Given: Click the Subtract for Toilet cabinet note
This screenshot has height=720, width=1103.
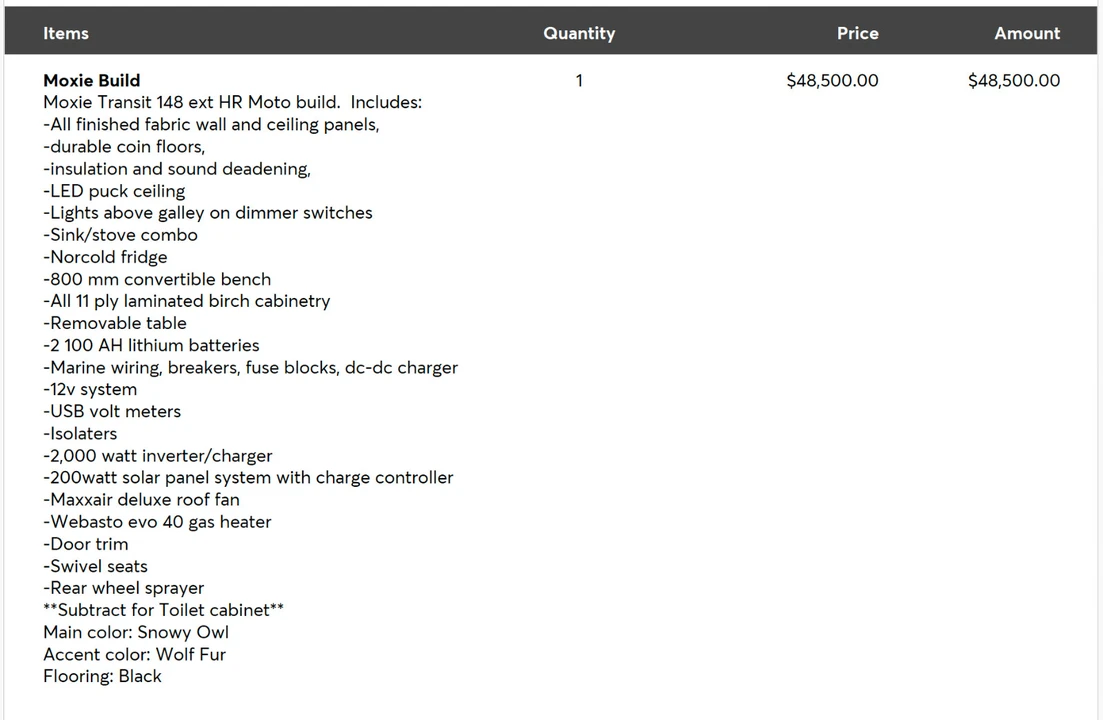Looking at the screenshot, I should [163, 610].
